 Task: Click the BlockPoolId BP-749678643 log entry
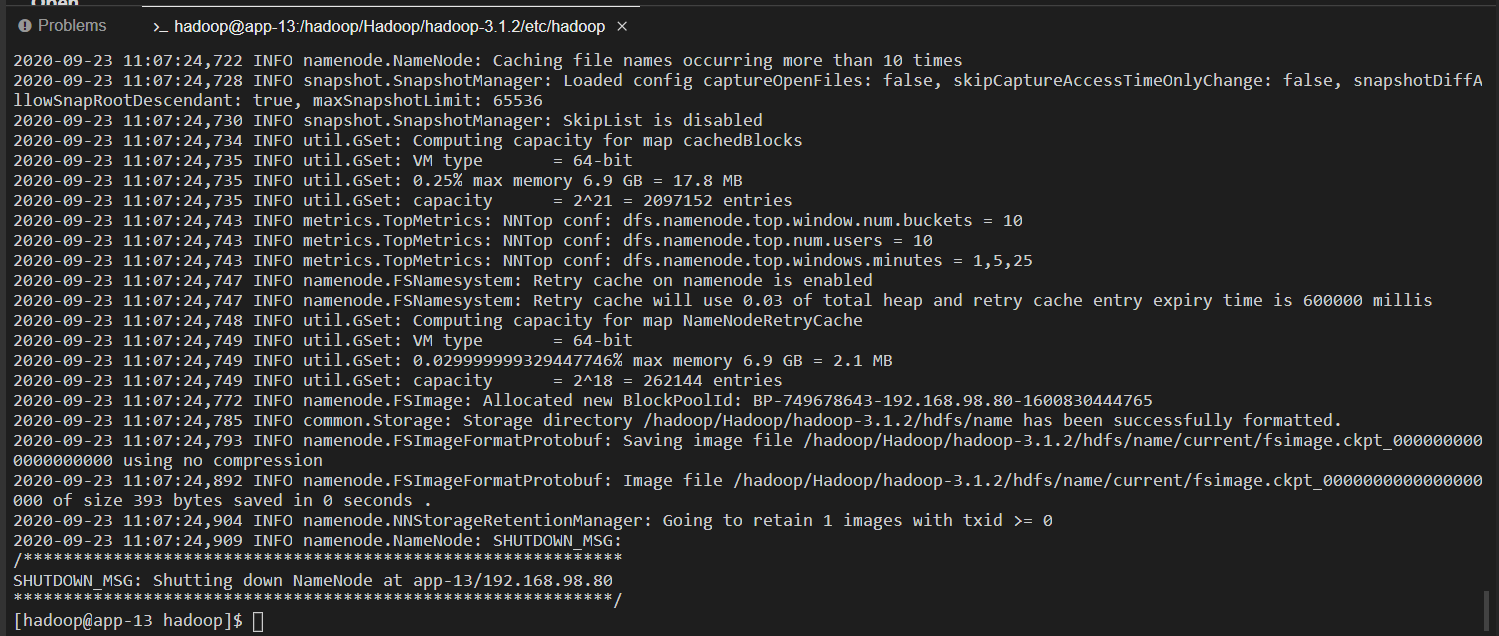point(583,400)
